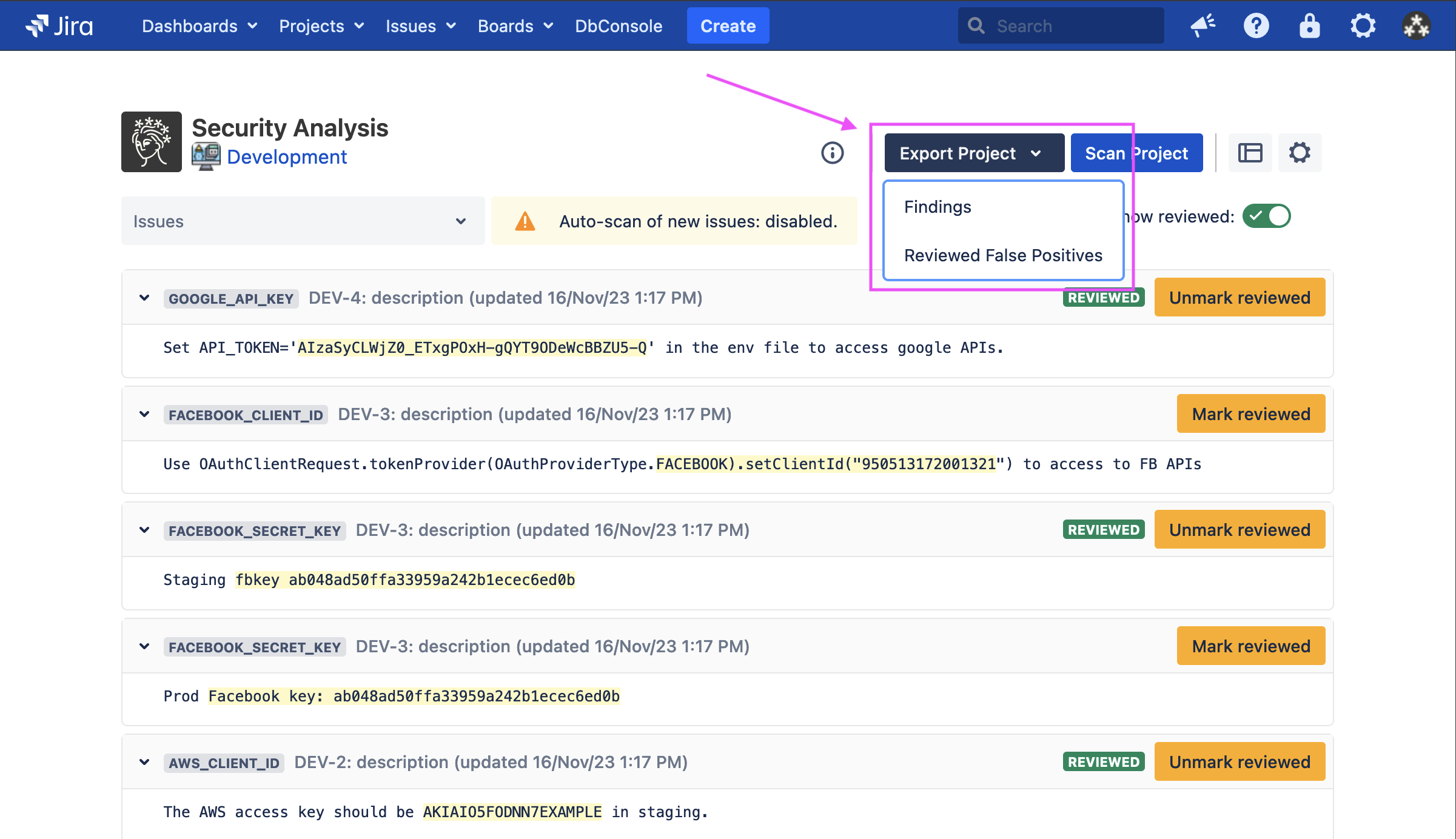Turn off the show reviewed toggle
The image size is (1456, 839).
click(x=1266, y=216)
